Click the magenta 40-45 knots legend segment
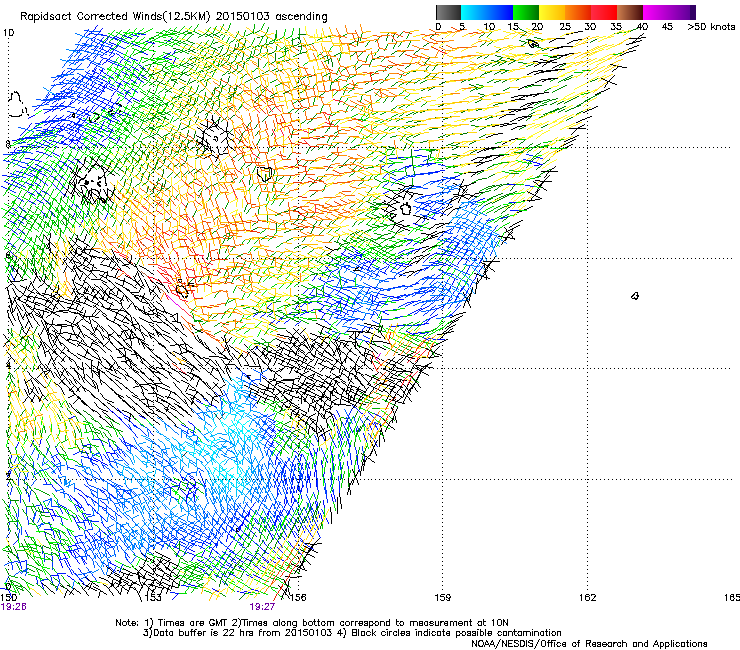The image size is (740, 650). coord(656,12)
